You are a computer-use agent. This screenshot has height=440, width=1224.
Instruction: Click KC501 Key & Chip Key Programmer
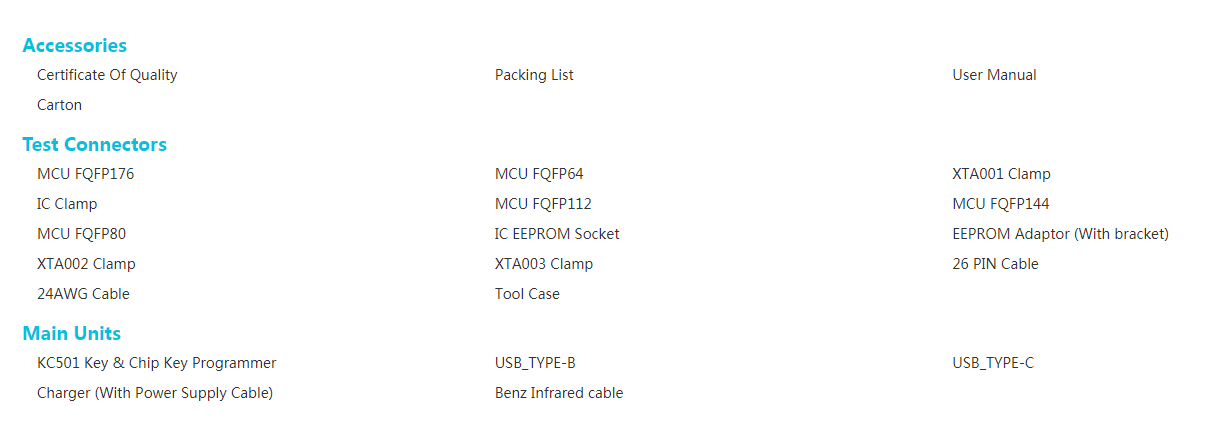[x=157, y=363]
